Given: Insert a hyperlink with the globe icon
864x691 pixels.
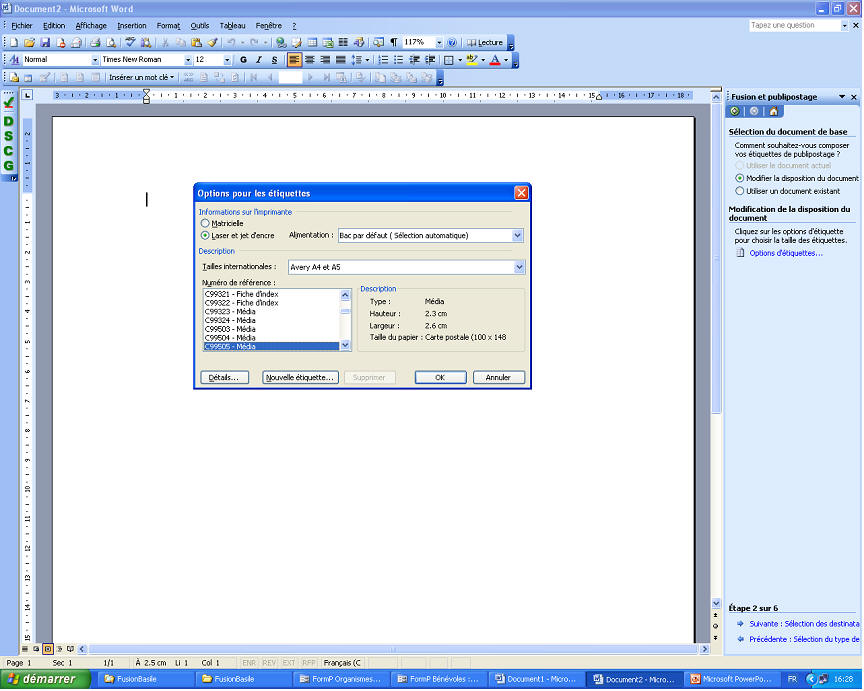Looking at the screenshot, I should point(281,42).
